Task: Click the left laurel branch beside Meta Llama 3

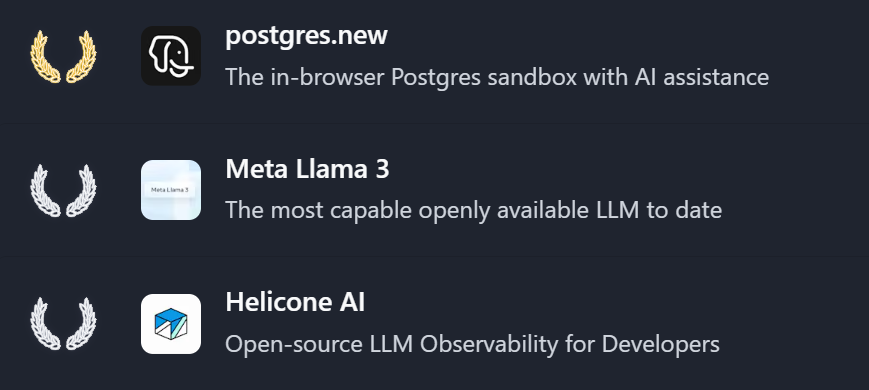Action: pos(45,191)
